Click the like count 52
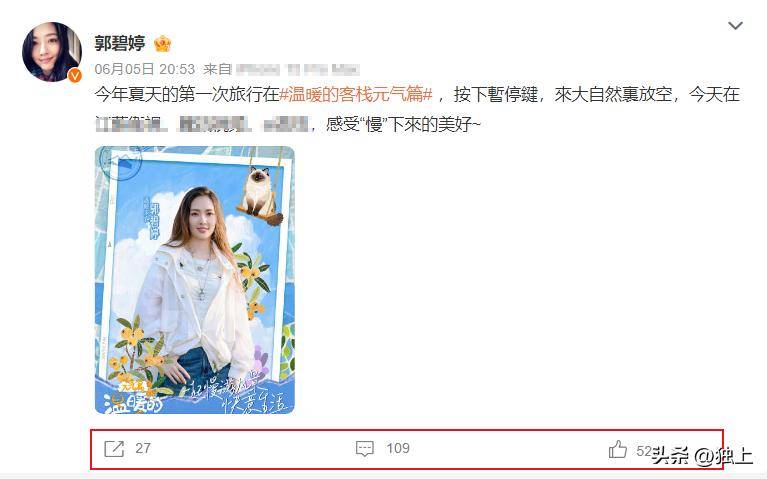767x479 pixels. [x=644, y=451]
